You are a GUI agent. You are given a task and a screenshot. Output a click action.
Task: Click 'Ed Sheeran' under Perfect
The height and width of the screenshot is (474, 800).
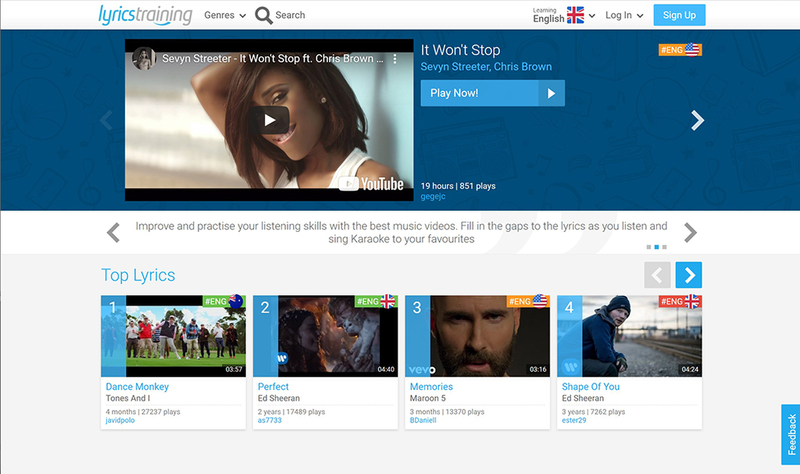(279, 398)
